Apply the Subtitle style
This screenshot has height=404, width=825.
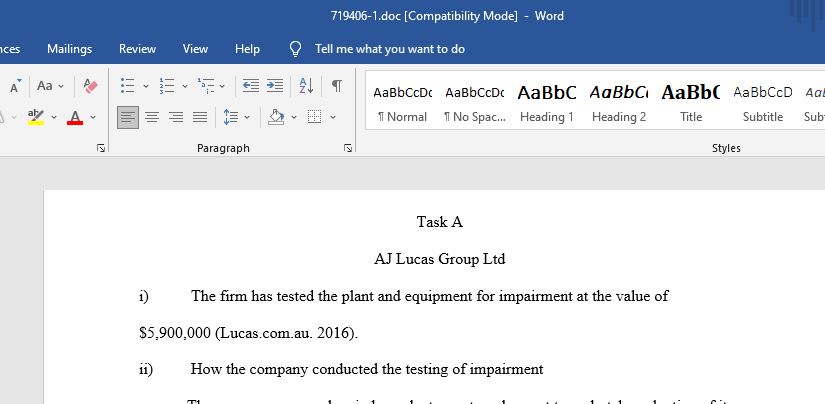[x=763, y=102]
